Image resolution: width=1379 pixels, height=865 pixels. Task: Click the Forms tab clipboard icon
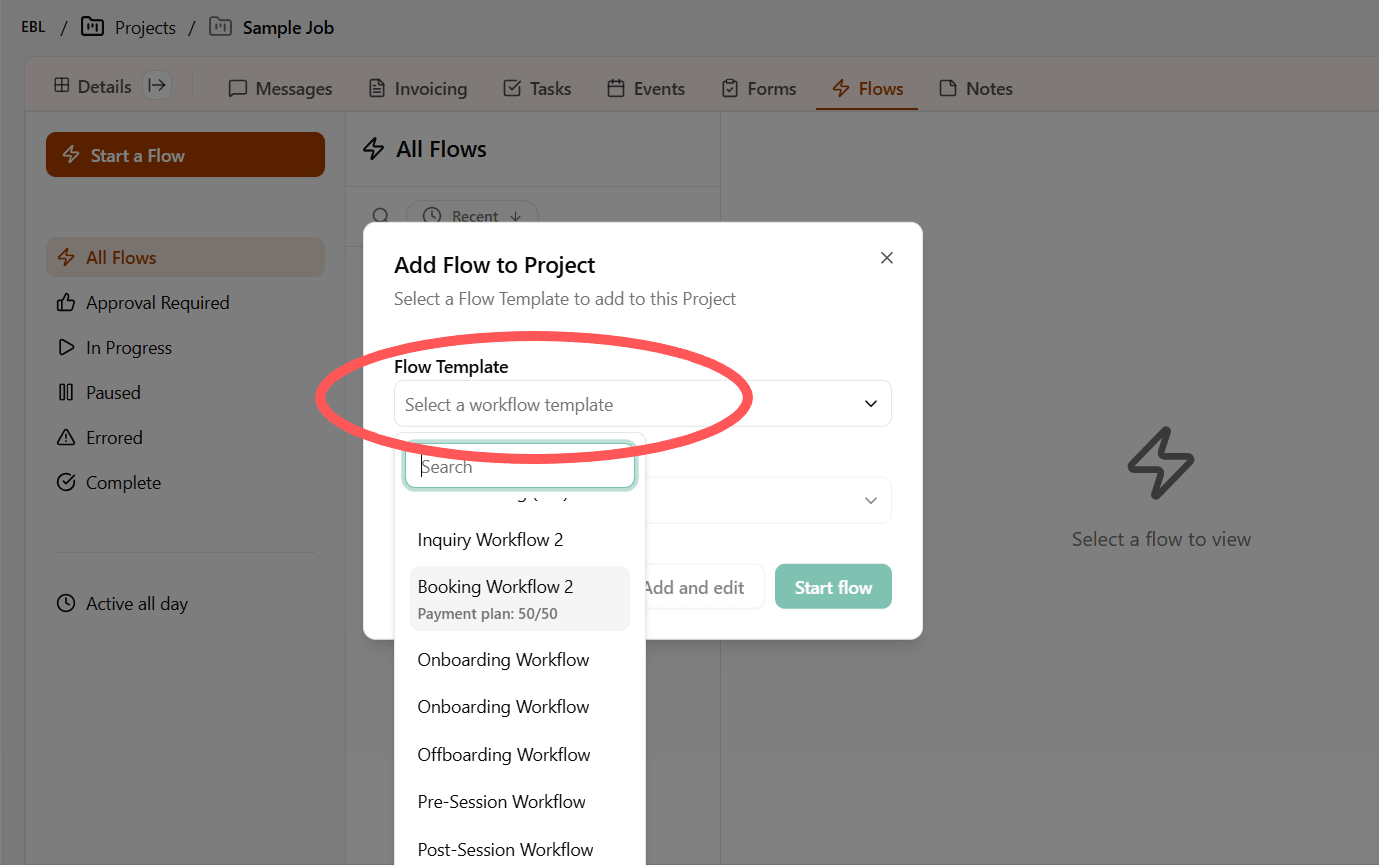click(x=730, y=88)
